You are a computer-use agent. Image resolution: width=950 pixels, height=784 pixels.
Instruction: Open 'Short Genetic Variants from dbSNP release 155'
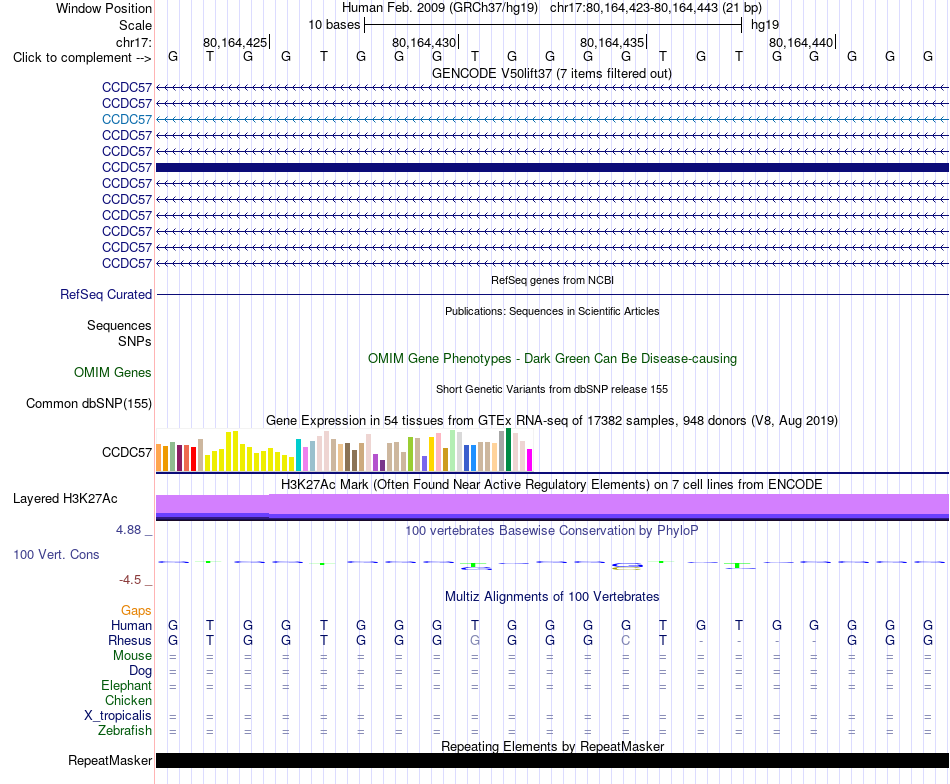[552, 390]
